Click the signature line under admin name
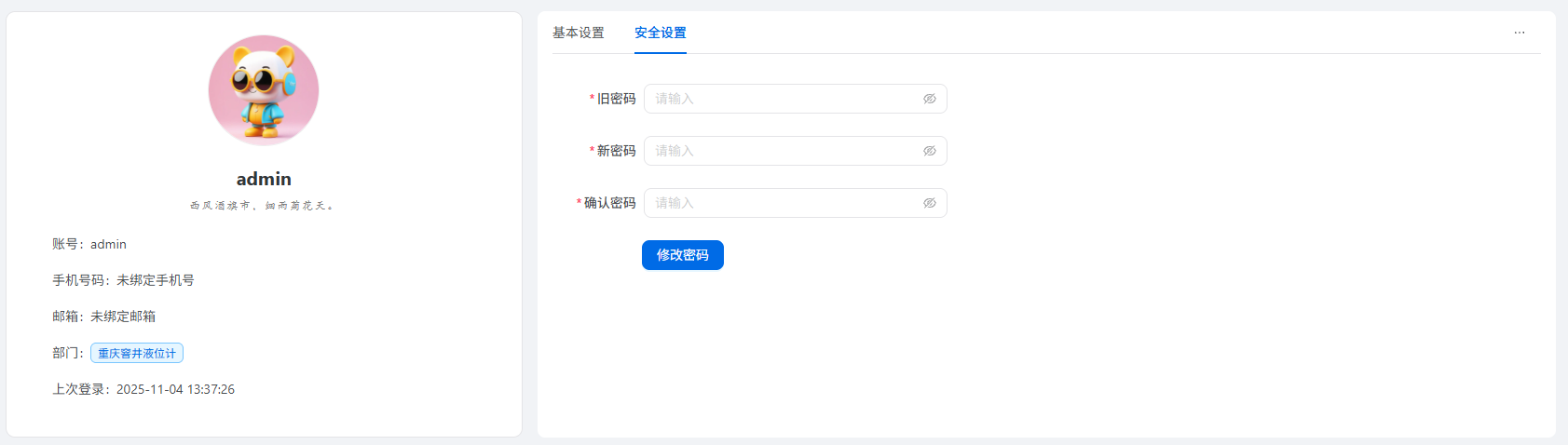 [x=262, y=206]
